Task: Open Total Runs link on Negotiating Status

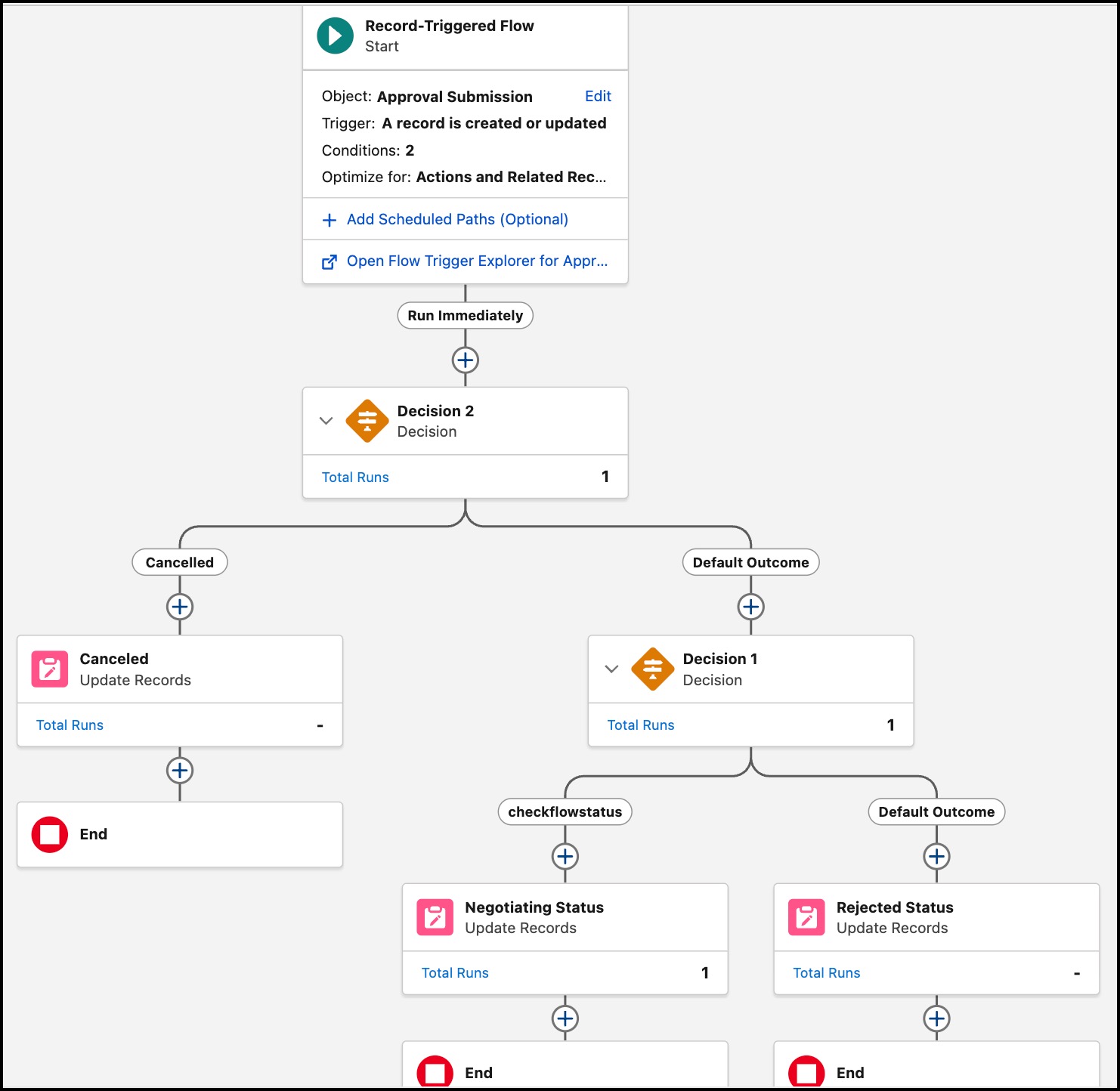Action: coord(455,972)
